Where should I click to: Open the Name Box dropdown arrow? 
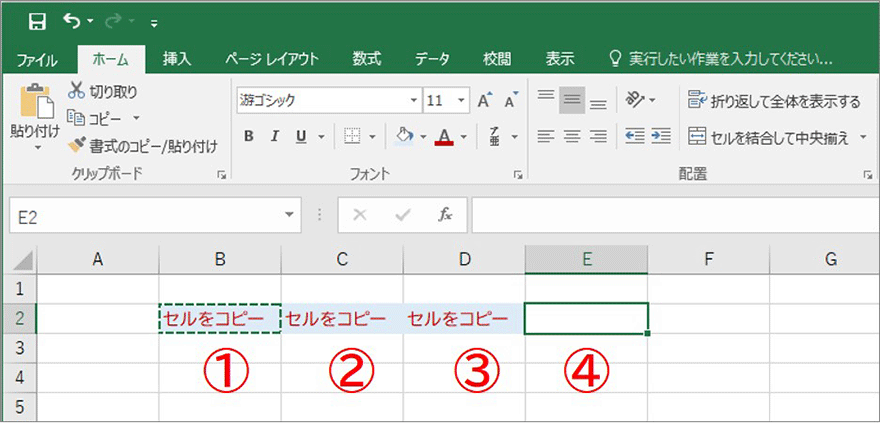[289, 214]
